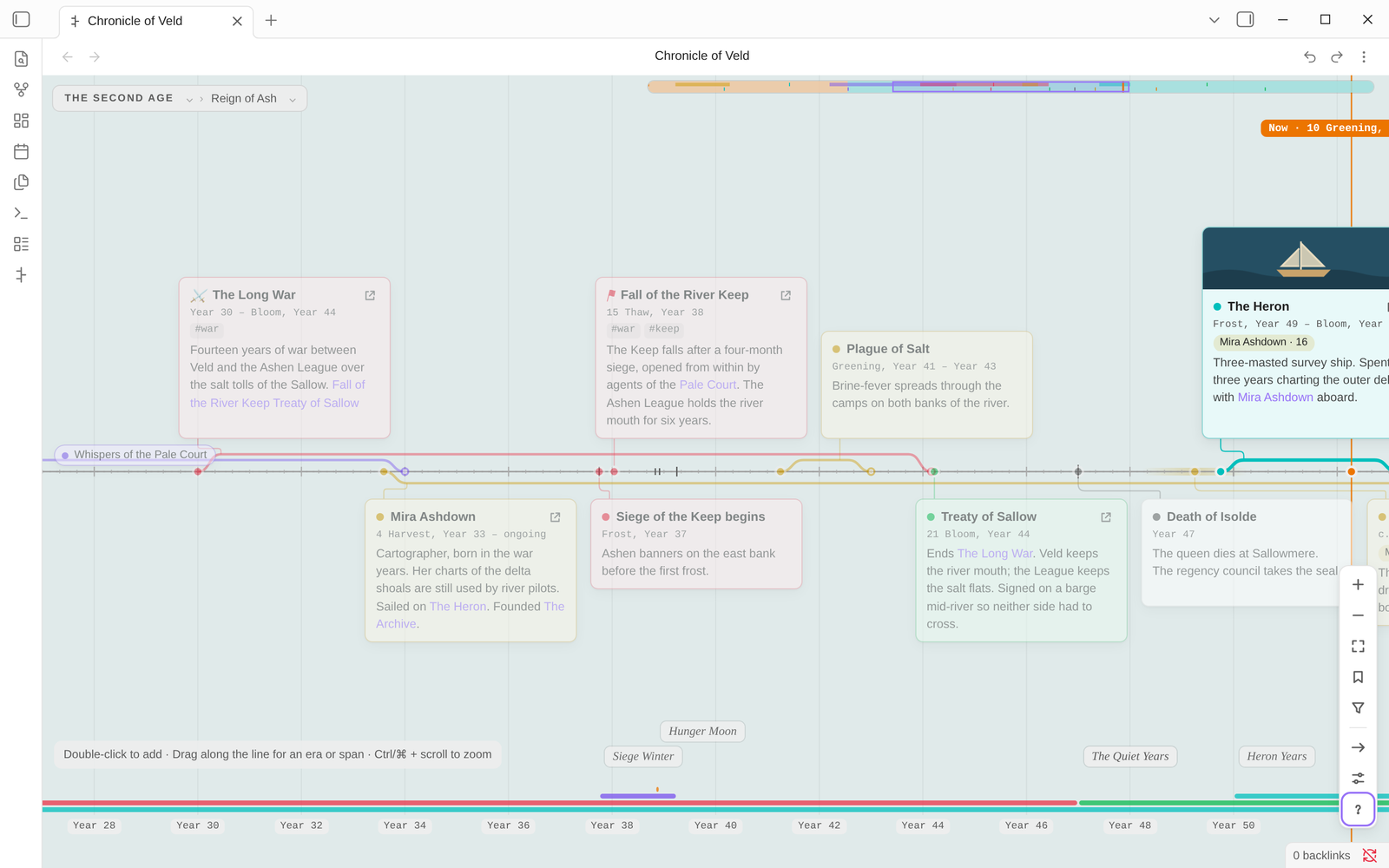Click the bookmark icon in timeline toolbar
This screenshot has height=868, width=1389.
click(1358, 677)
